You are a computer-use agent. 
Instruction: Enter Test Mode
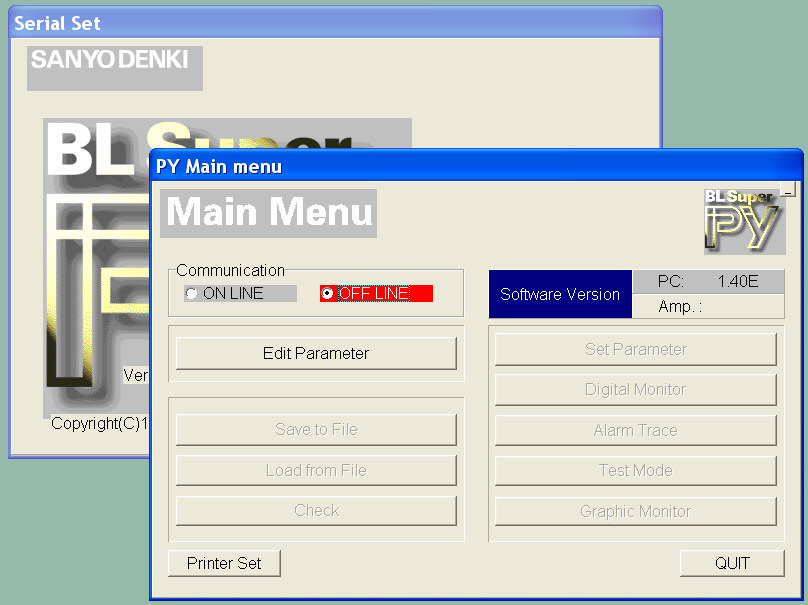click(635, 471)
